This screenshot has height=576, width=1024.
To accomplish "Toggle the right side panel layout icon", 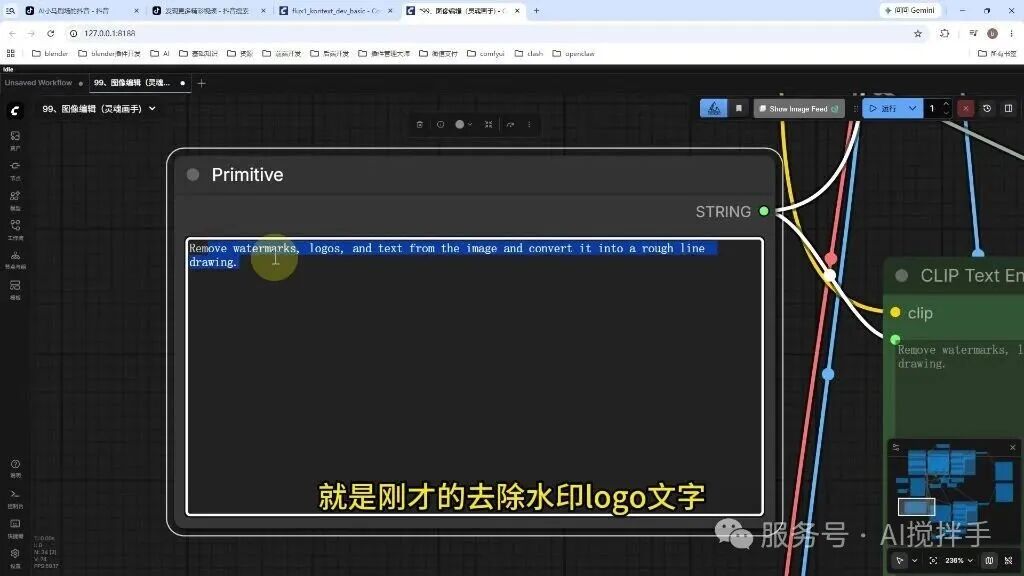I will click(1008, 108).
